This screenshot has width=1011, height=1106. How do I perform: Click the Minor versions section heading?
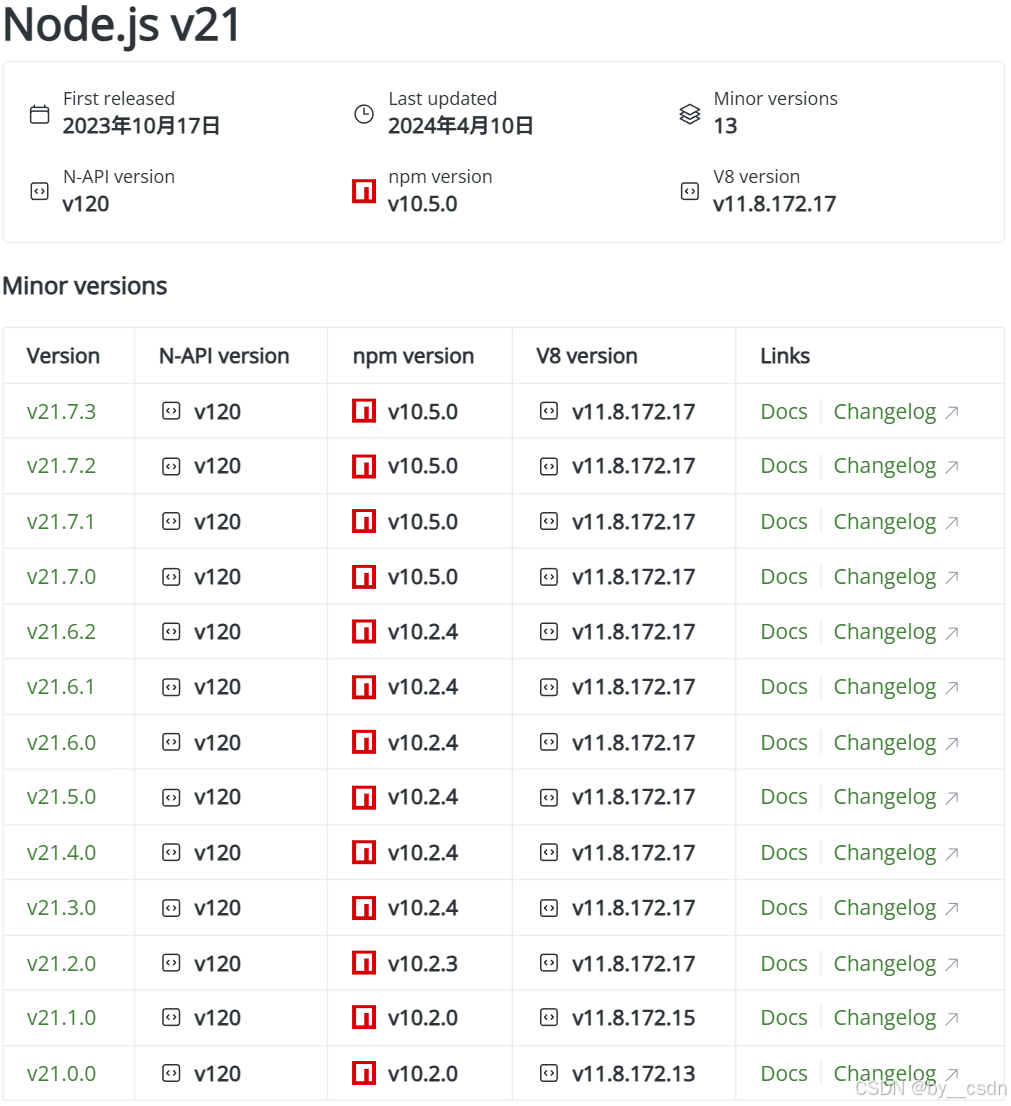(x=85, y=286)
